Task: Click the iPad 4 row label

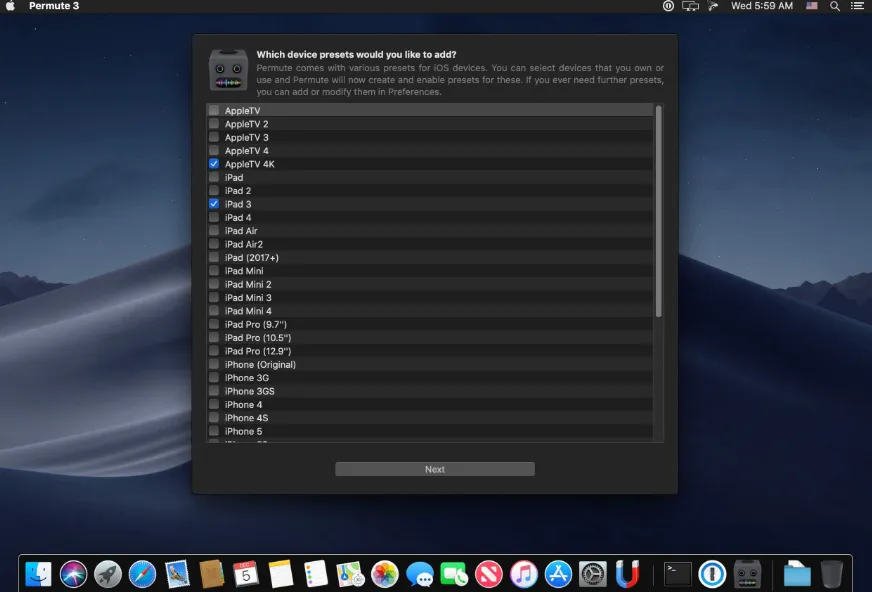Action: pos(238,217)
